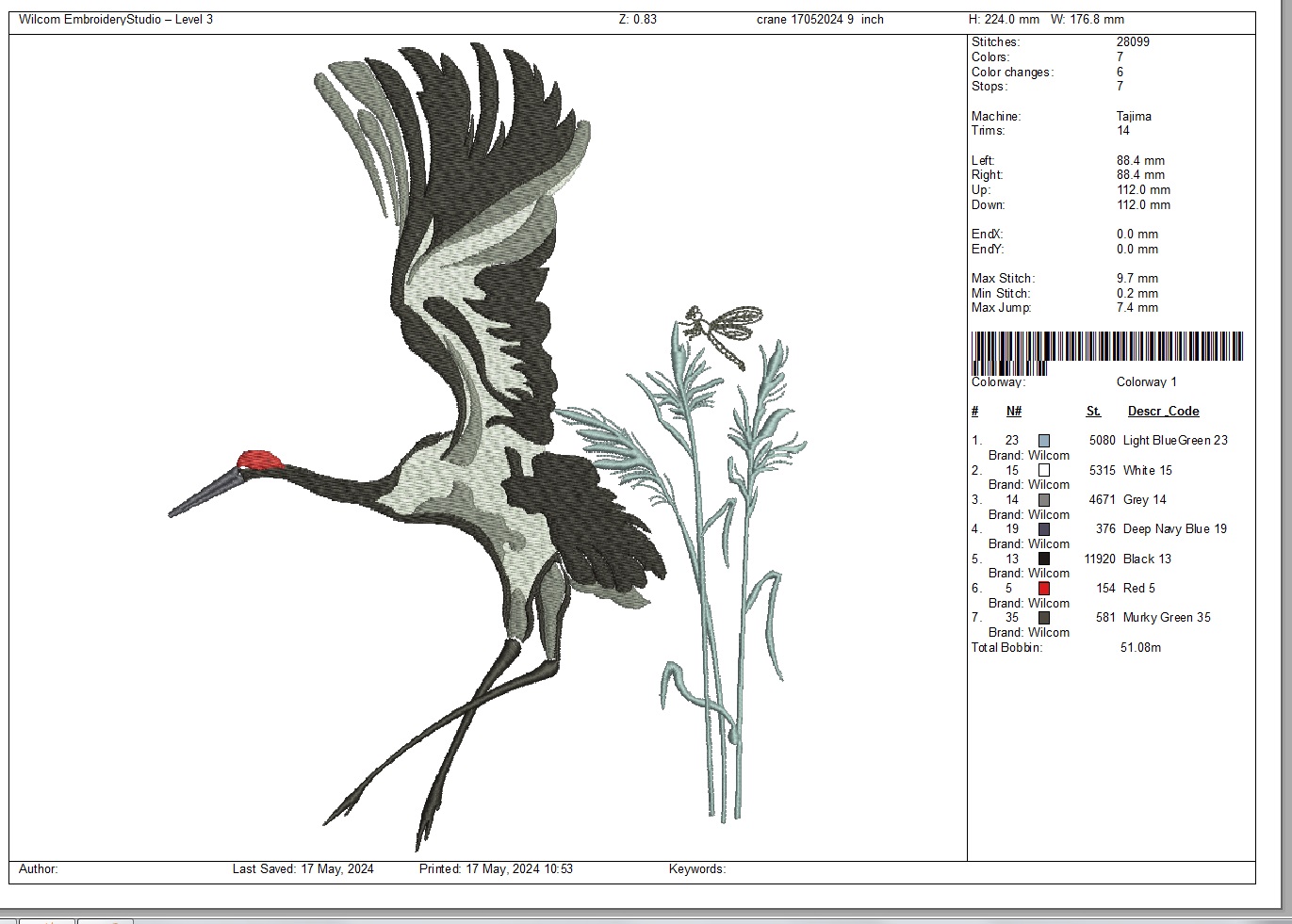This screenshot has height=924, width=1292.
Task: Click the Tajima machine value
Action: tap(1134, 117)
